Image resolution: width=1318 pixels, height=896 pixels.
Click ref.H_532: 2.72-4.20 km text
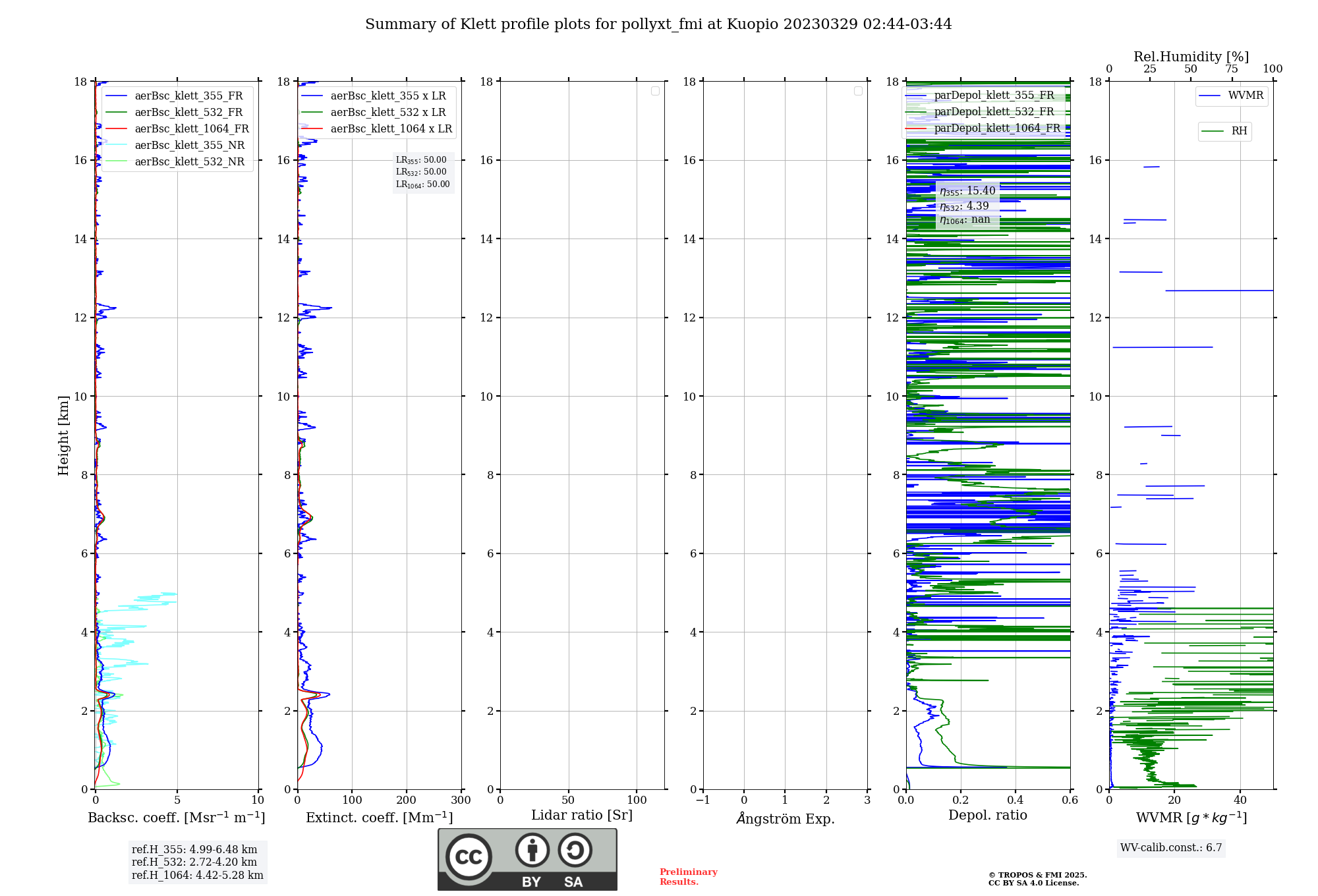click(x=194, y=862)
